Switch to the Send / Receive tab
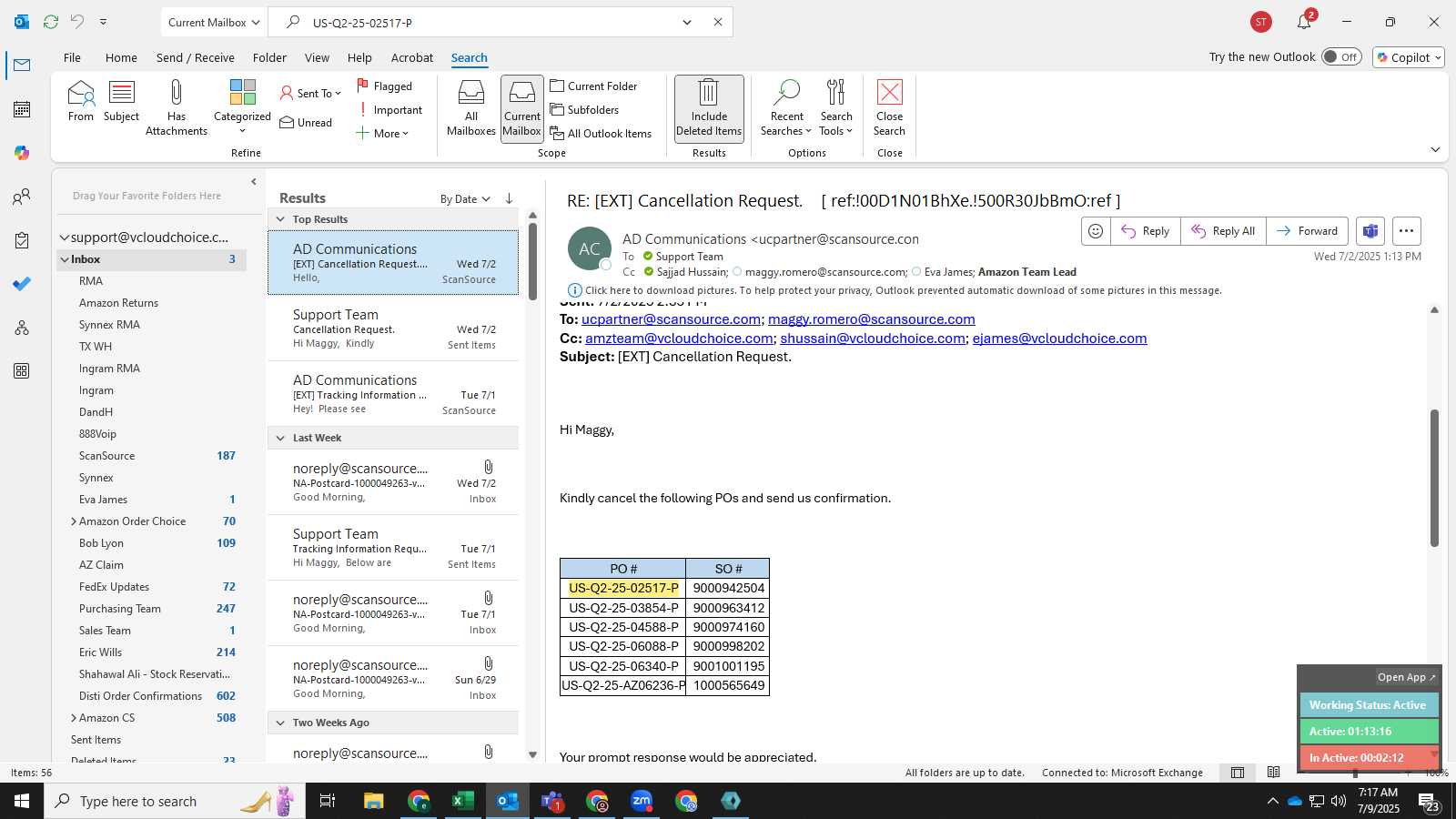 [195, 57]
